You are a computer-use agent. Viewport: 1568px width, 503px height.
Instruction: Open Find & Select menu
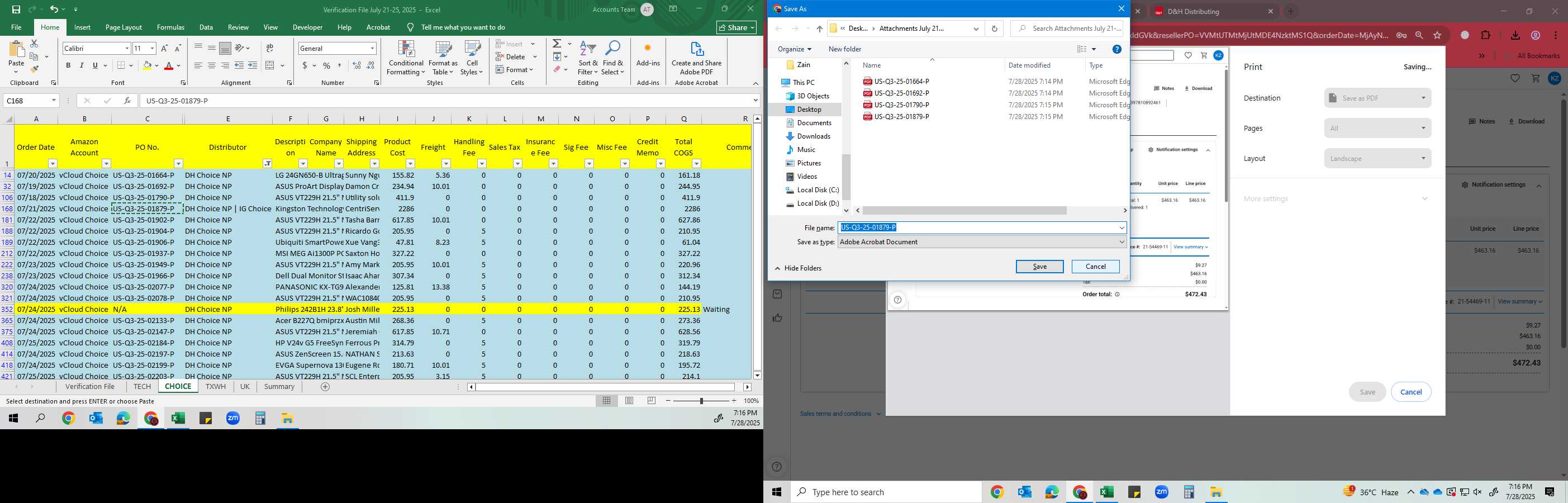[613, 59]
